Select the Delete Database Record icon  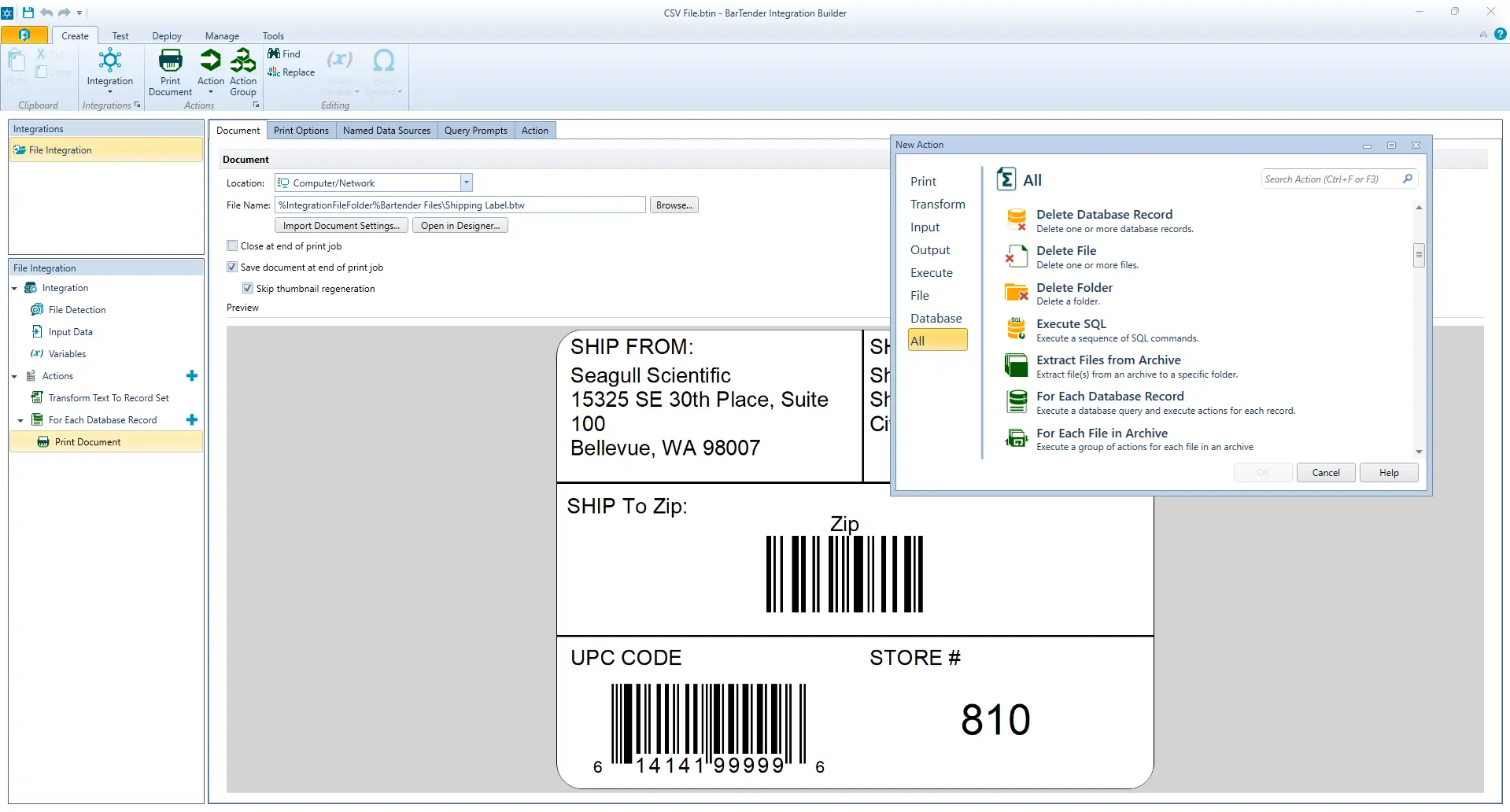1017,220
